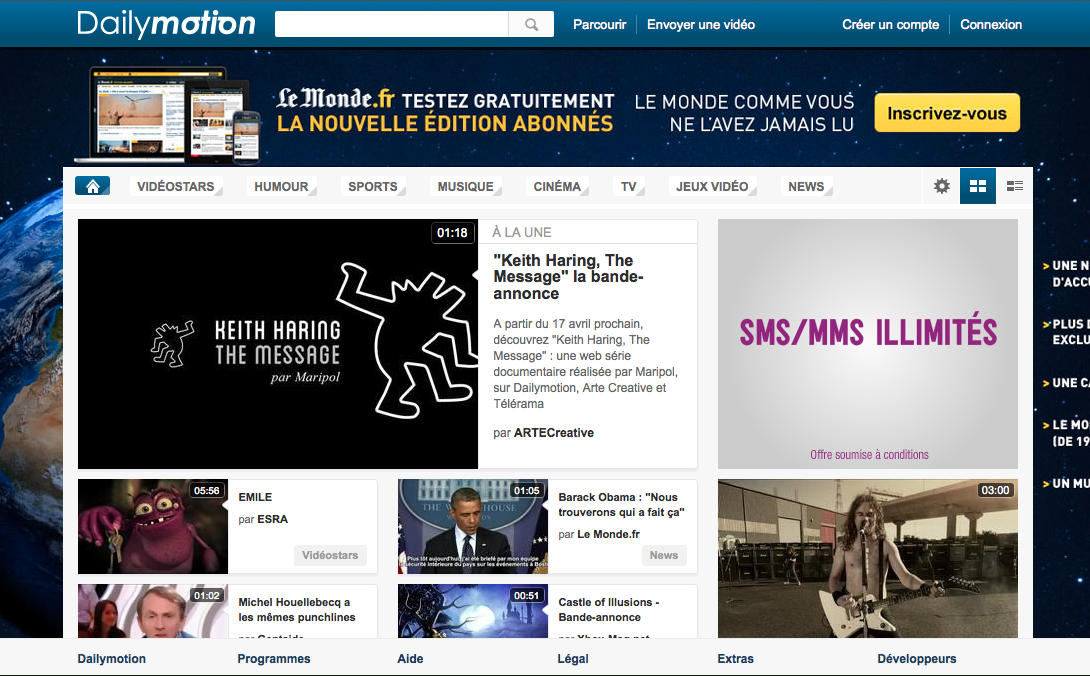This screenshot has height=676, width=1090.
Task: Open Barack Obama video thumbnail
Action: 473,526
